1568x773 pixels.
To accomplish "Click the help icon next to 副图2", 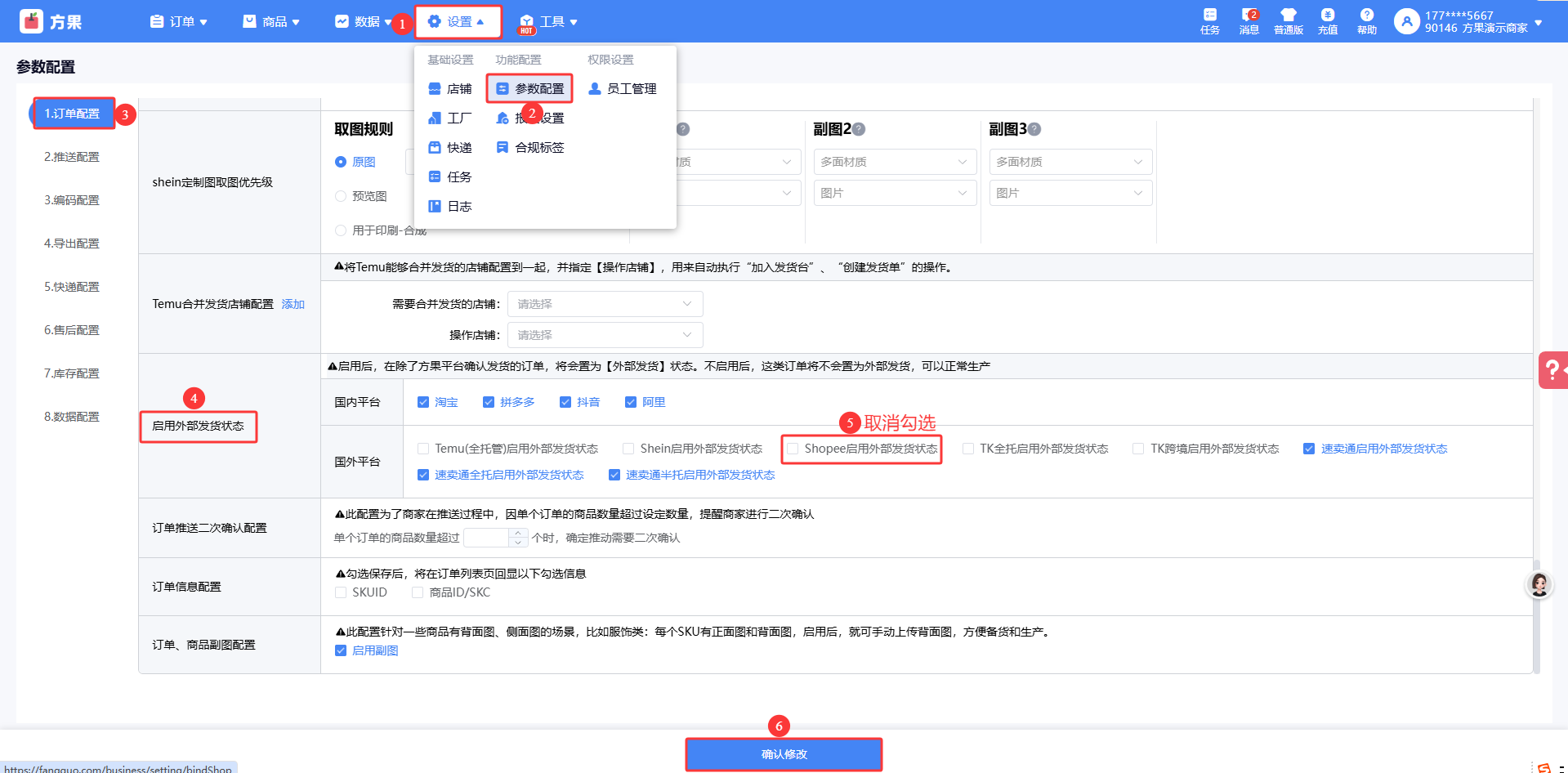I will click(859, 129).
